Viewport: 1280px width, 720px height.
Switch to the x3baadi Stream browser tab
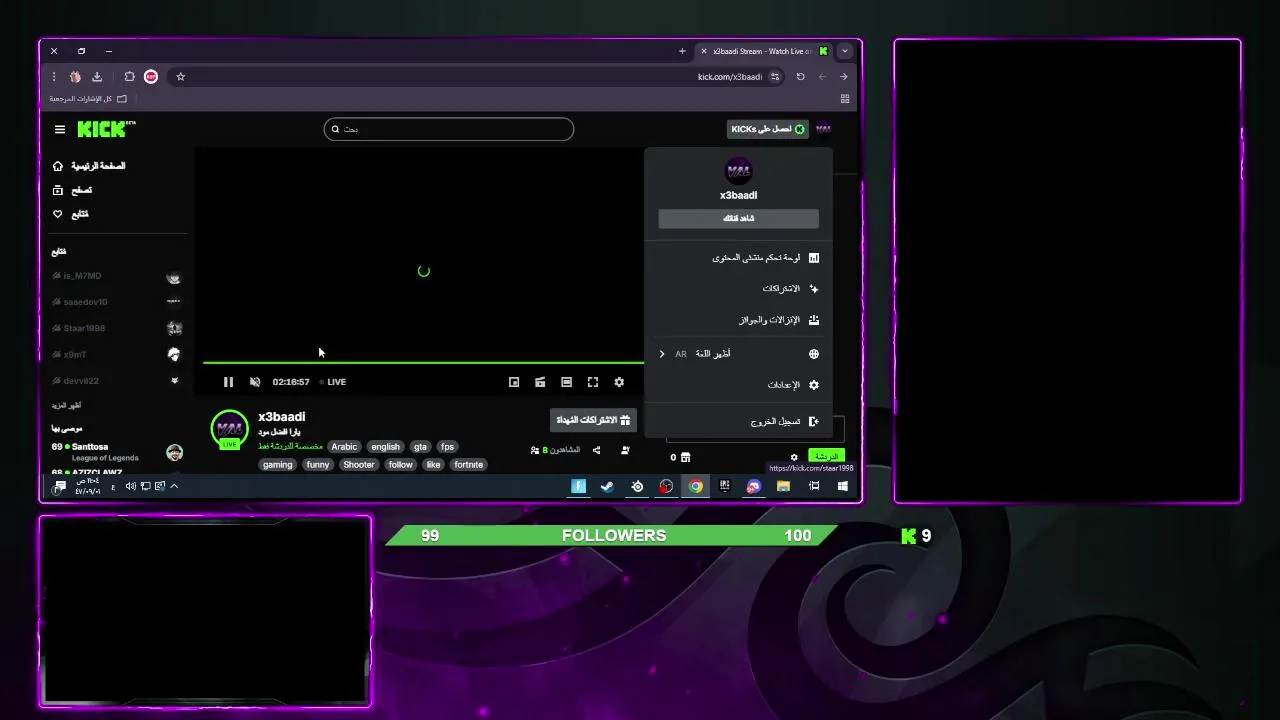coord(765,51)
